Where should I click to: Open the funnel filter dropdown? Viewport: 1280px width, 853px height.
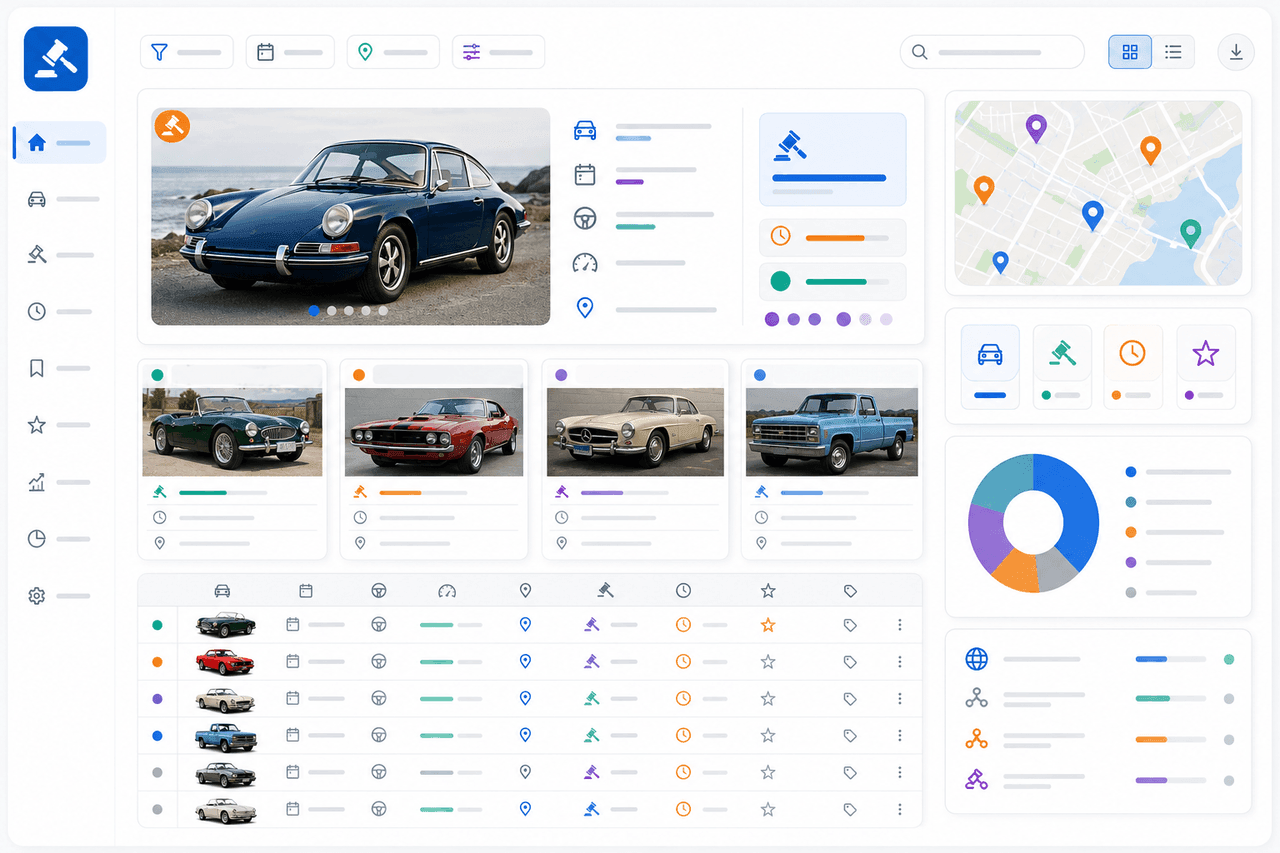[x=187, y=52]
